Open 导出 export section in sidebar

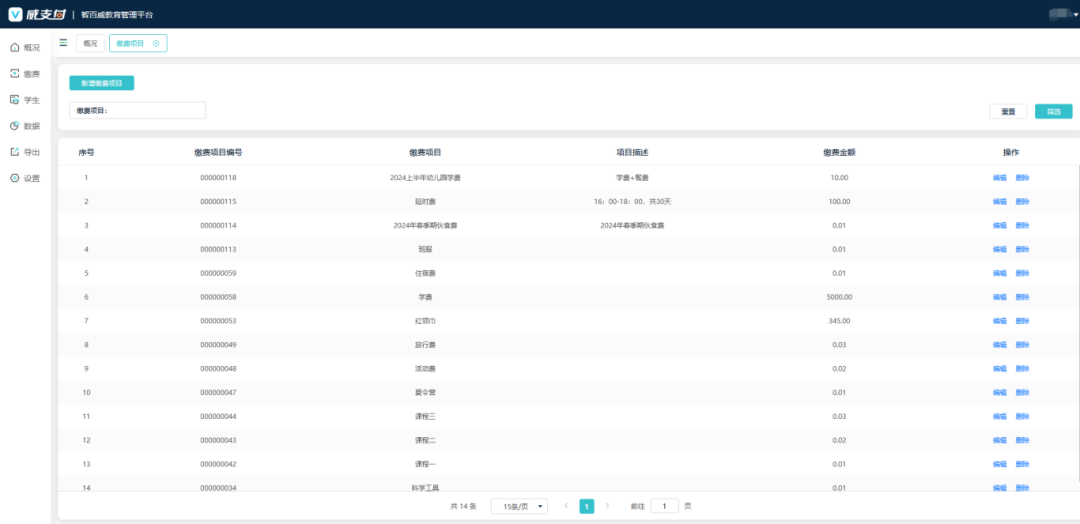(24, 152)
